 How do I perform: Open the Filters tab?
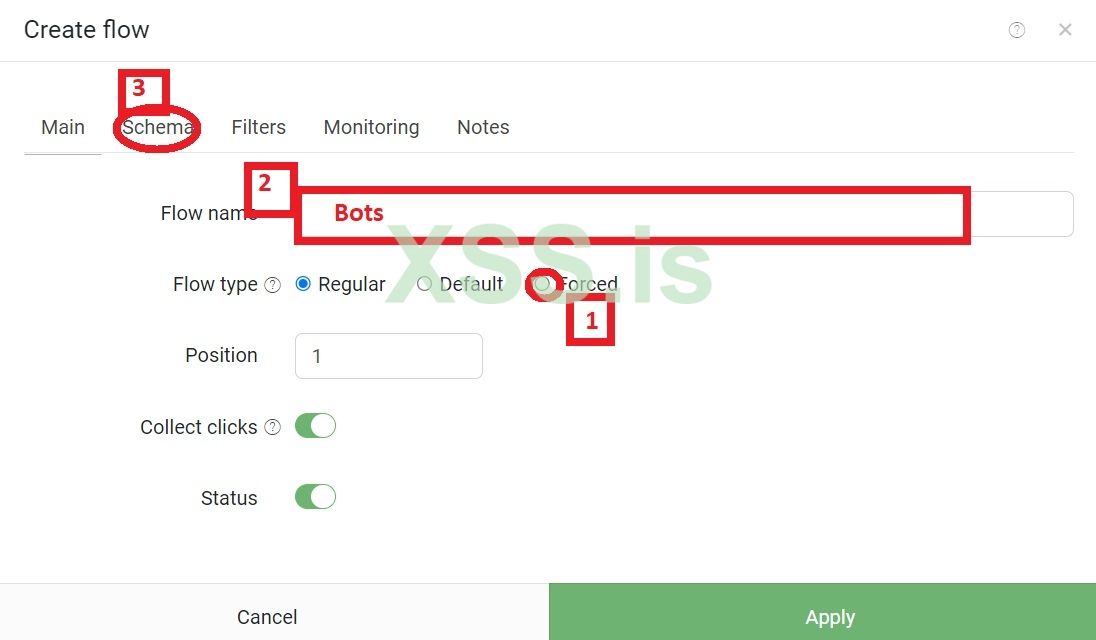tap(258, 127)
